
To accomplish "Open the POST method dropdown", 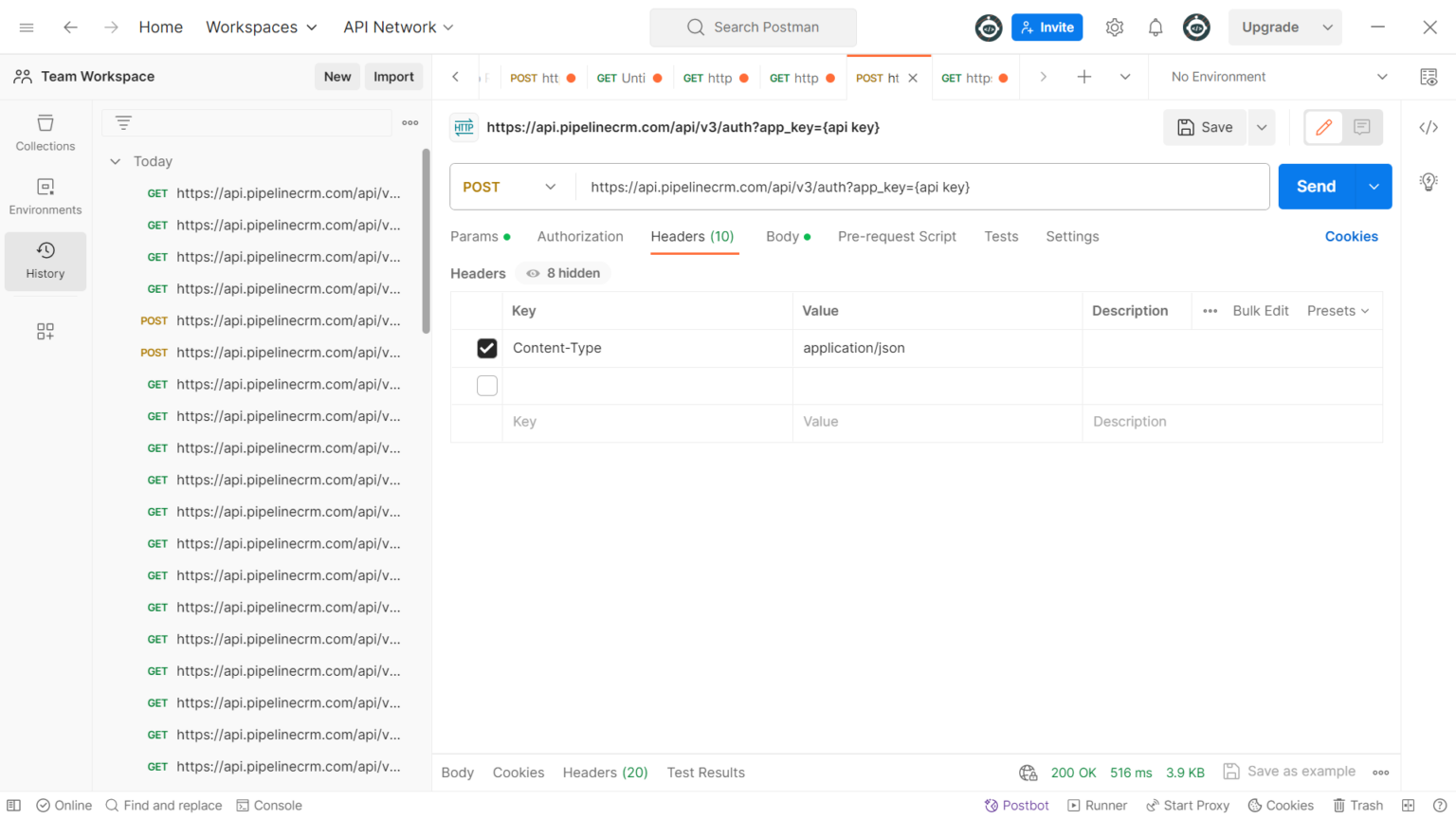I will click(x=510, y=187).
